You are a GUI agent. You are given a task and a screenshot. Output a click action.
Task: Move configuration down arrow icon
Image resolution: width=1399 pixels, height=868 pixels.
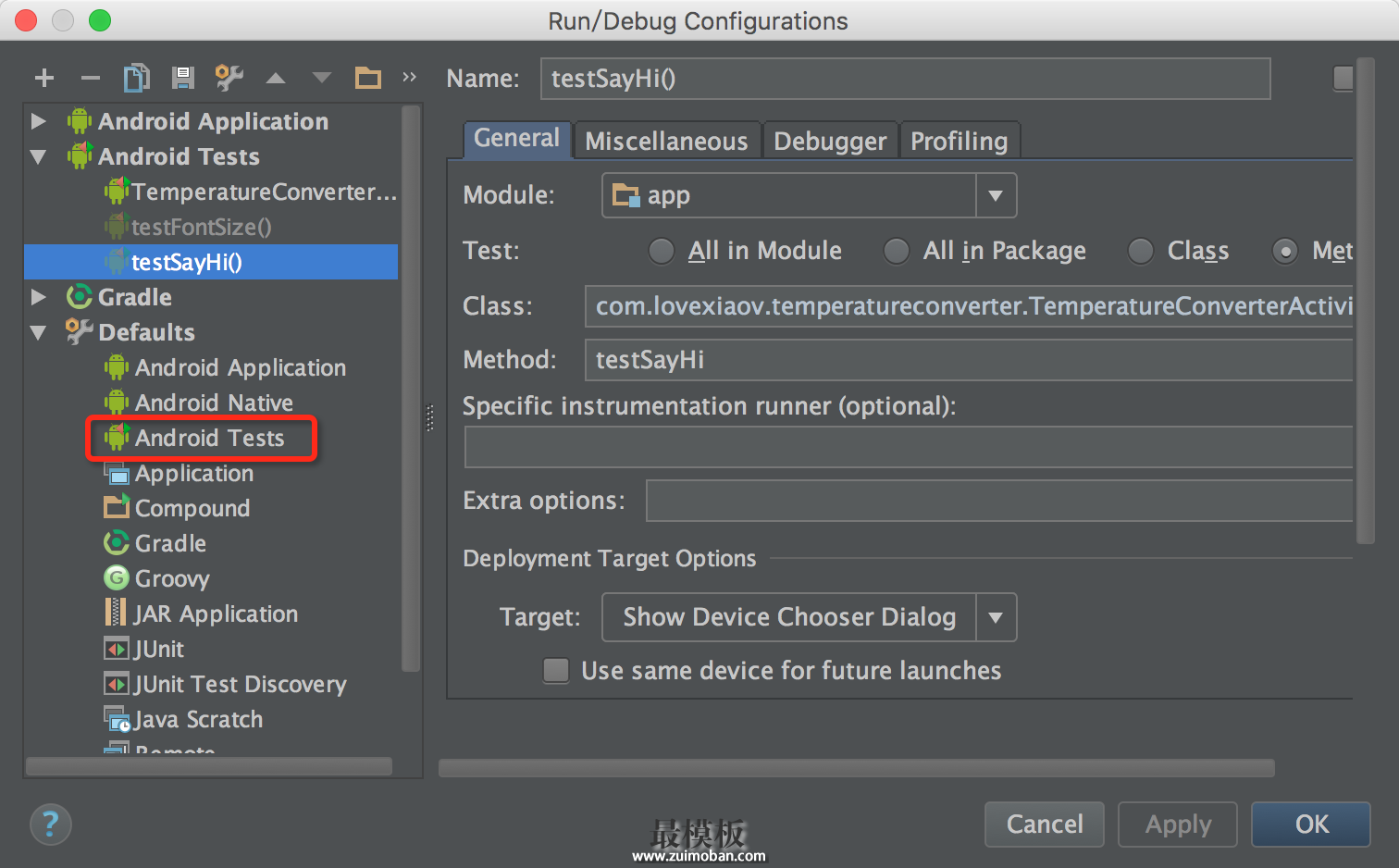(322, 79)
